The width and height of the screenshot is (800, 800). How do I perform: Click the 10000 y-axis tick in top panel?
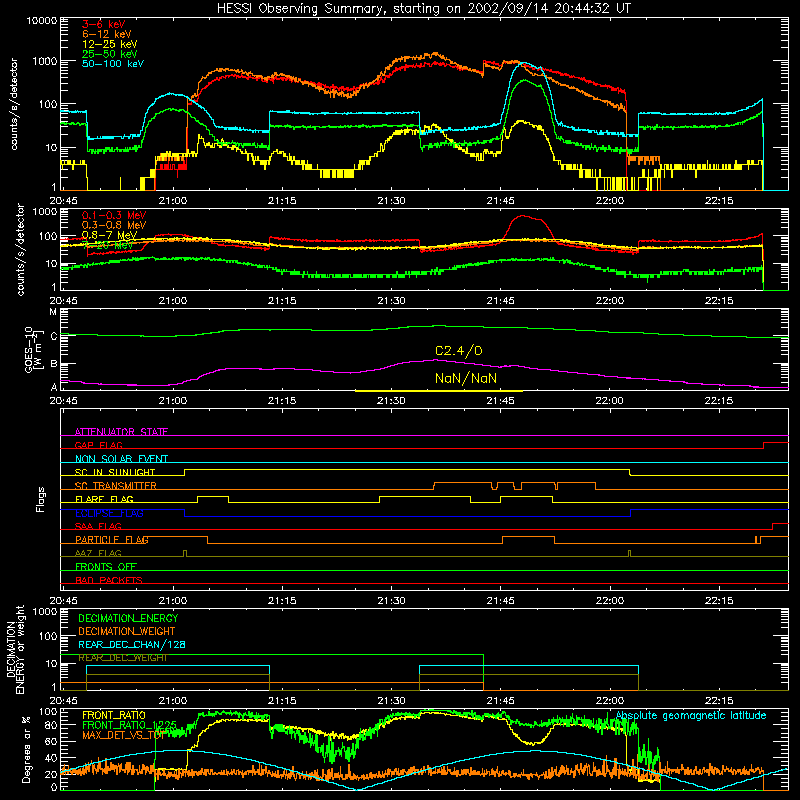pyautogui.click(x=42, y=20)
